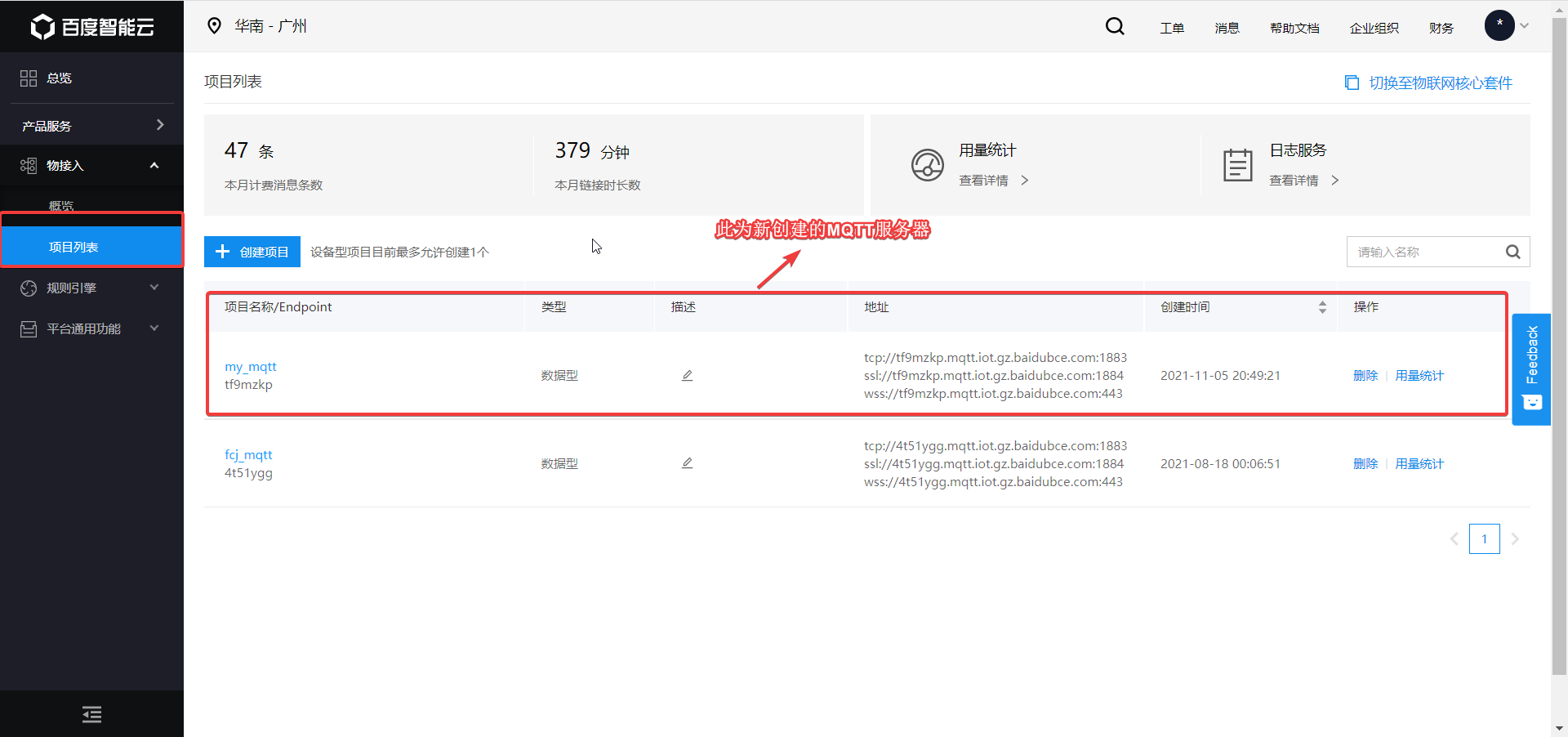Click the 总览 grid icon
1568x737 pixels.
29,78
